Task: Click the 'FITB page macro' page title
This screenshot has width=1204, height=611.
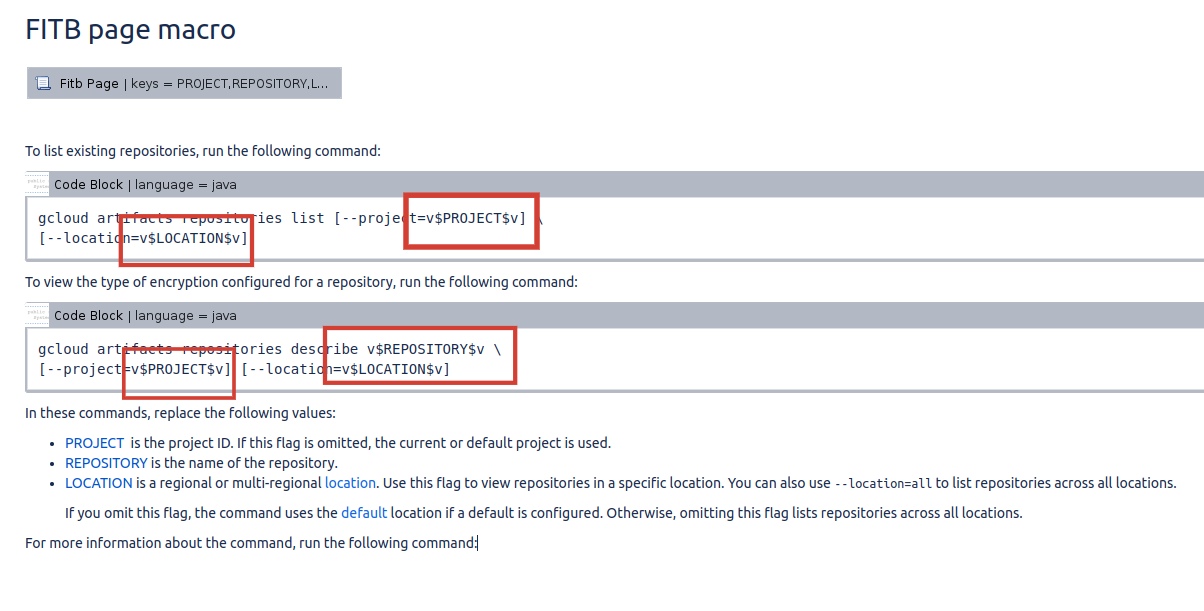Action: (130, 30)
